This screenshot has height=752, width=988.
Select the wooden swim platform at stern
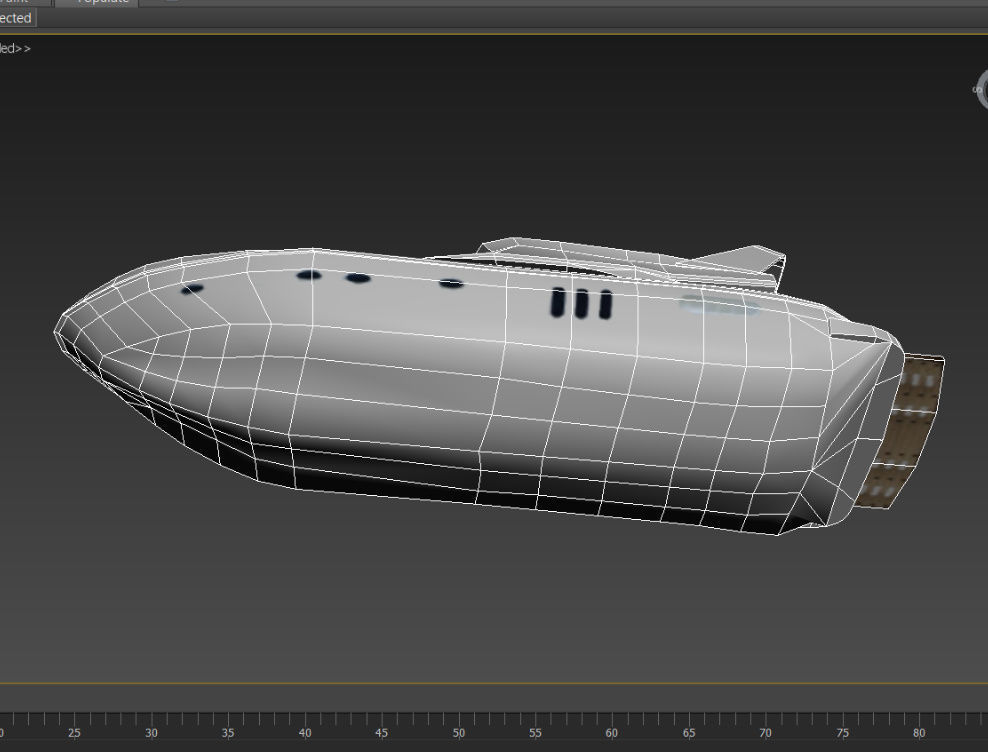click(x=904, y=432)
